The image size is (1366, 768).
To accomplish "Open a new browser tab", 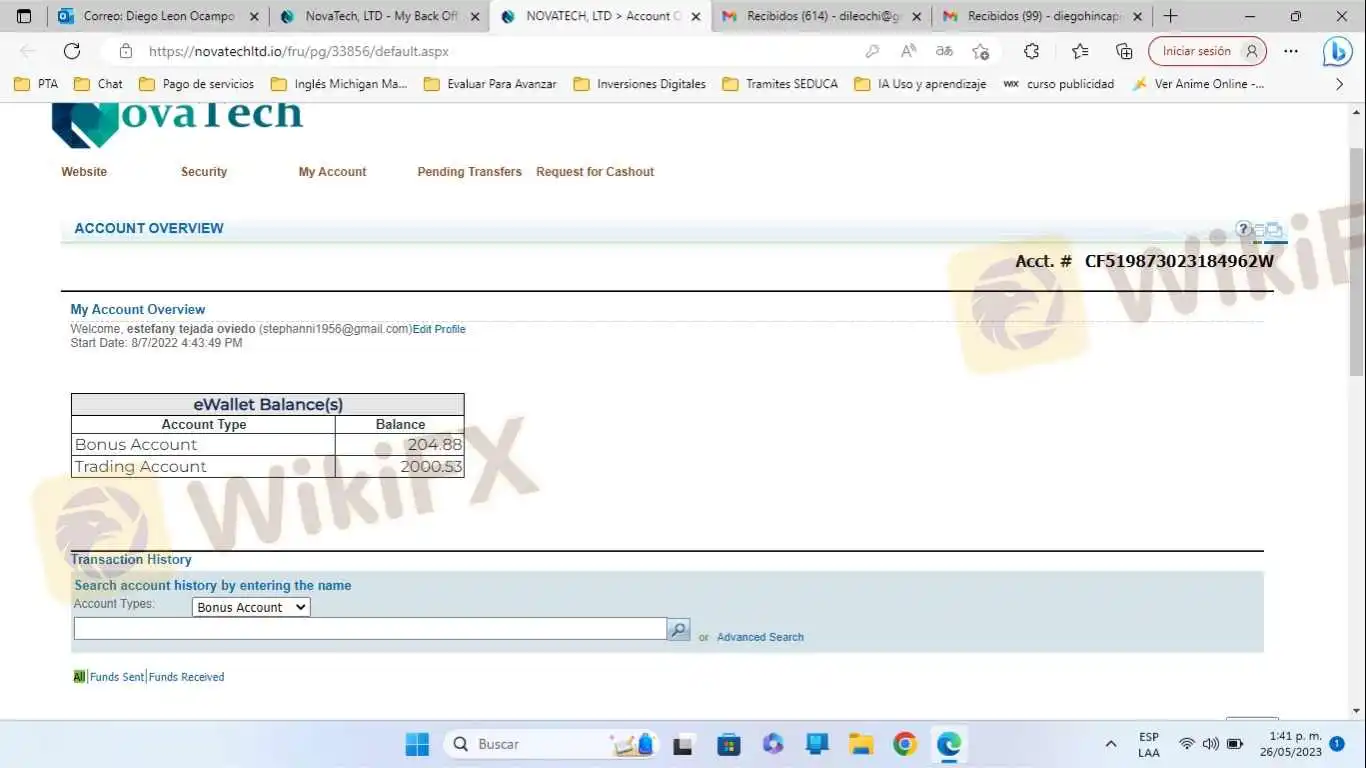I will [x=1171, y=16].
